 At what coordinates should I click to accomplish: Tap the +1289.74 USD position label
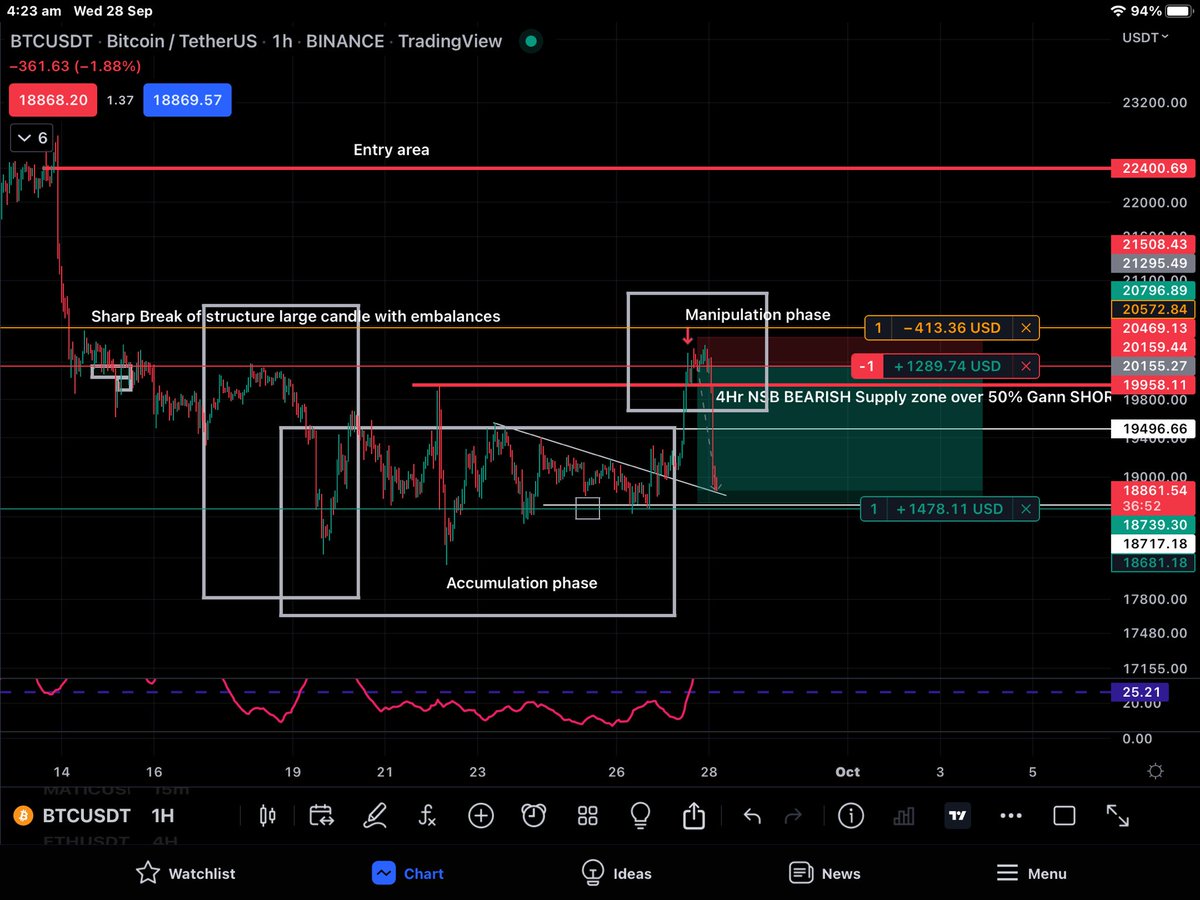(948, 366)
